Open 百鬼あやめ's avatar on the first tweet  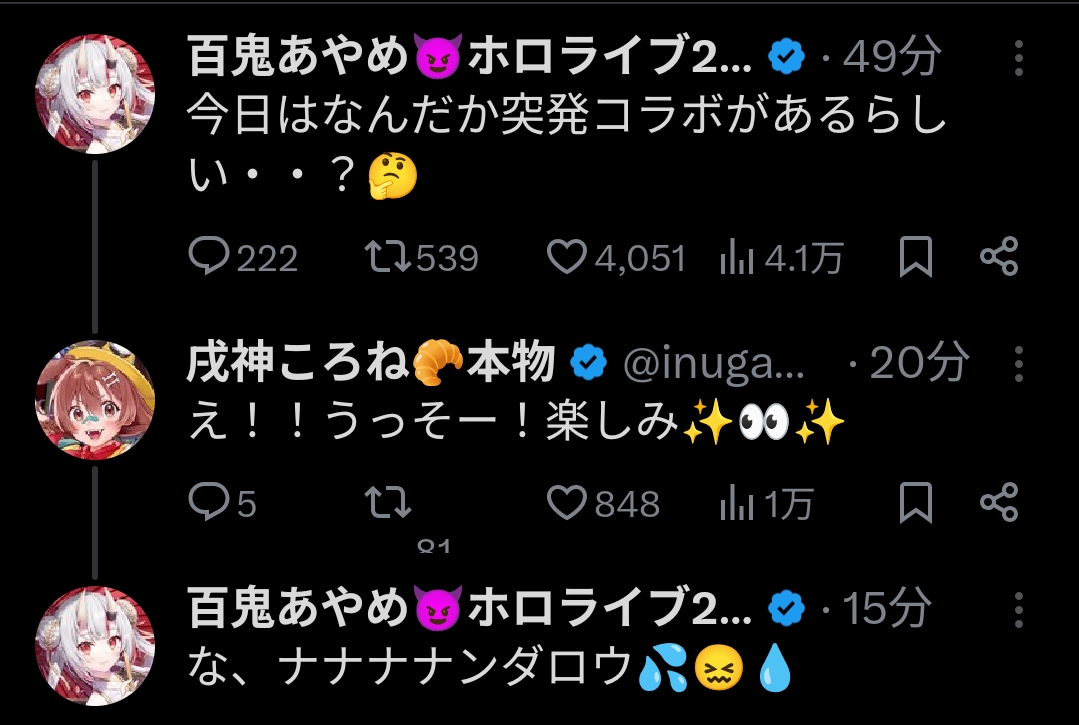[96, 94]
